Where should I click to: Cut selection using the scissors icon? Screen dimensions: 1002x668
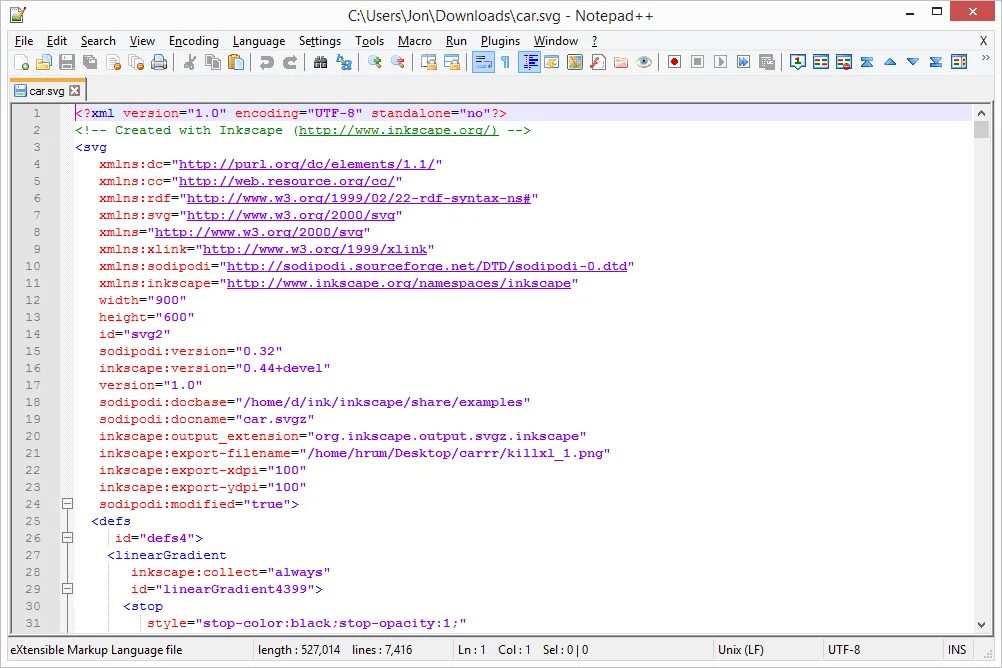tap(190, 62)
